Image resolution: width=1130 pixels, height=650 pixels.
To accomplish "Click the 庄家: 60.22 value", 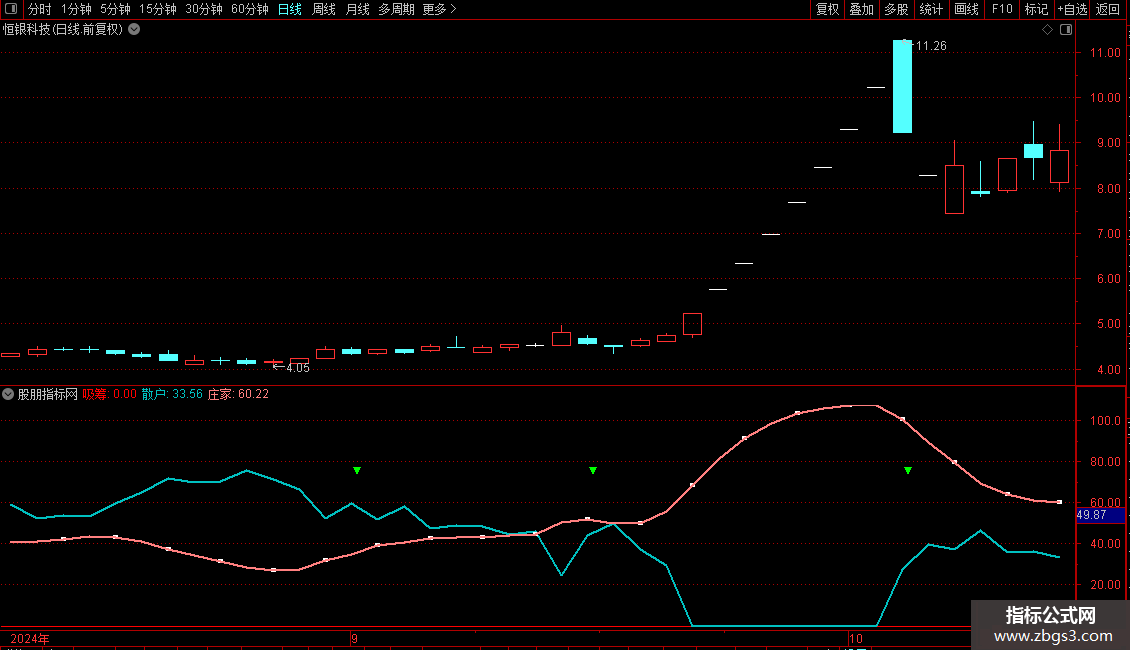I will [239, 394].
